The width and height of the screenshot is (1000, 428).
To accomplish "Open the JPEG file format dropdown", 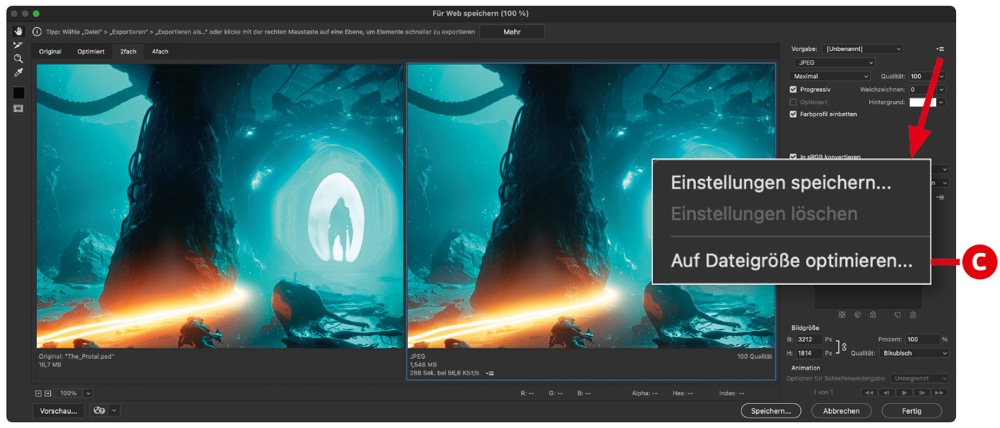I will coord(833,62).
